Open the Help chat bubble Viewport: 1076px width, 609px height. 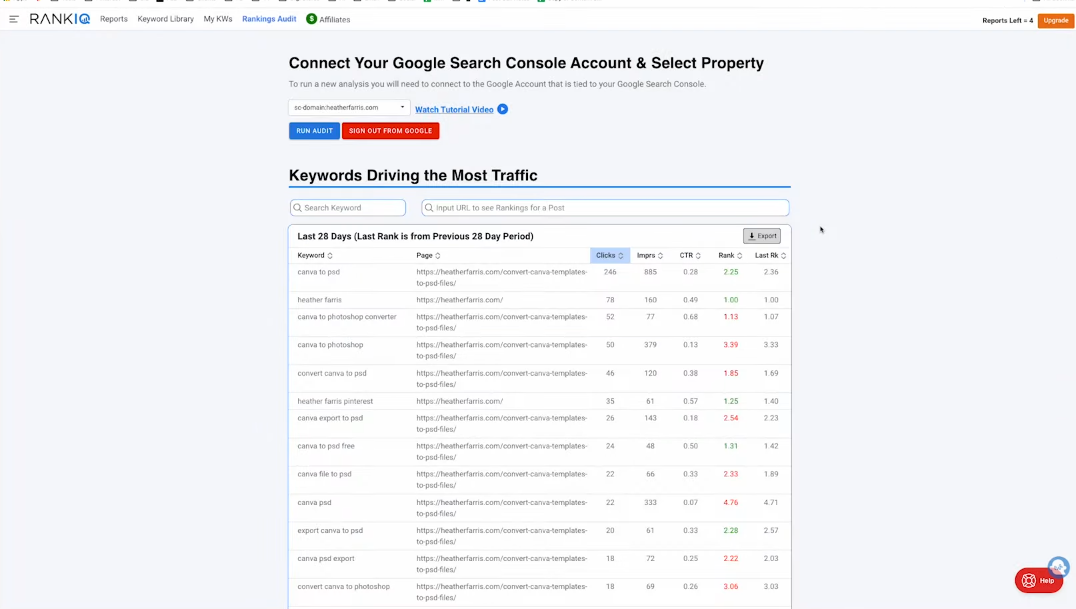(1037, 580)
